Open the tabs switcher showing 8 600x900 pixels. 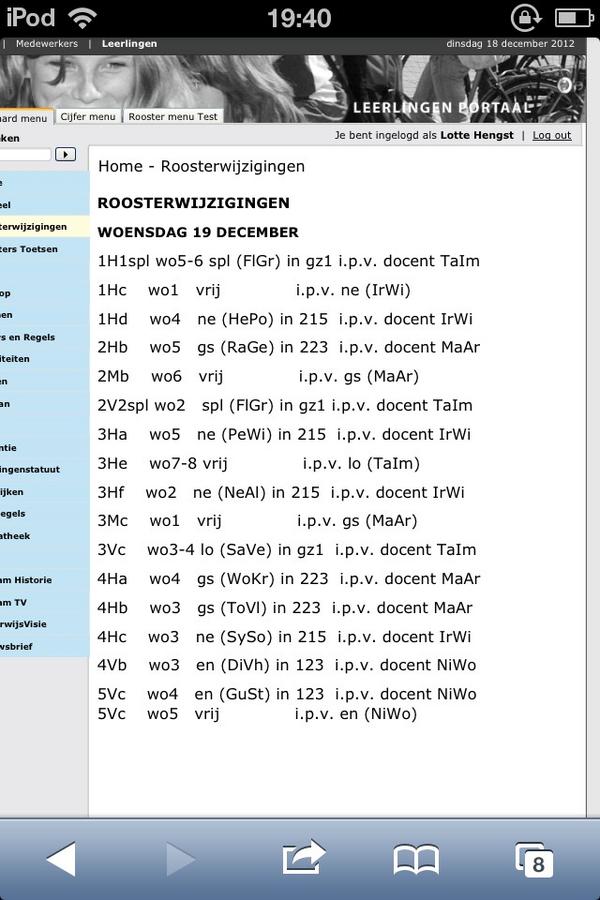point(535,859)
